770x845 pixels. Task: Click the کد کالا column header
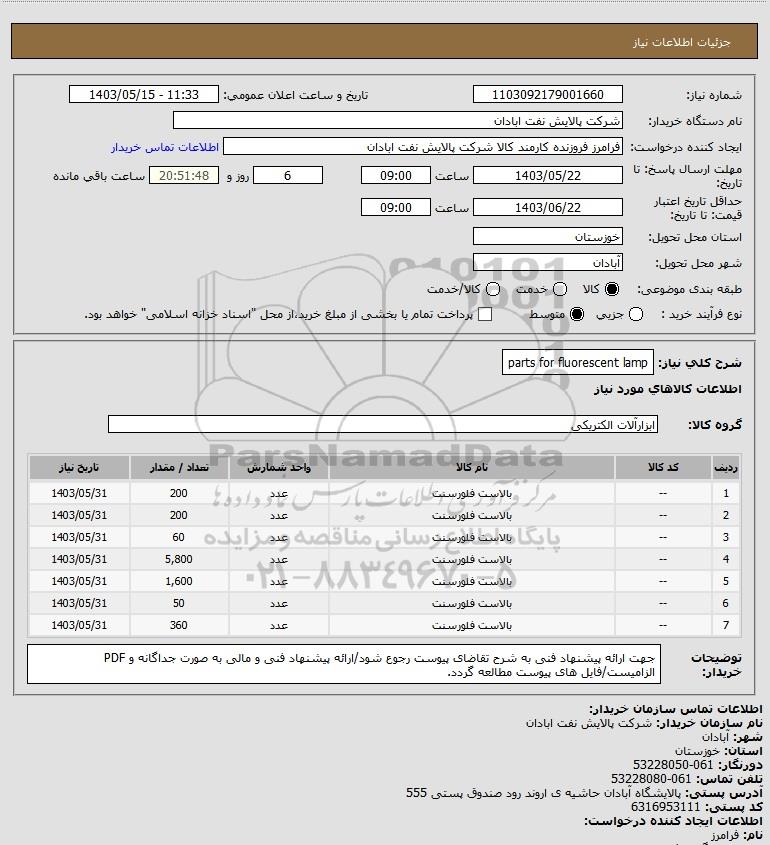click(x=663, y=467)
